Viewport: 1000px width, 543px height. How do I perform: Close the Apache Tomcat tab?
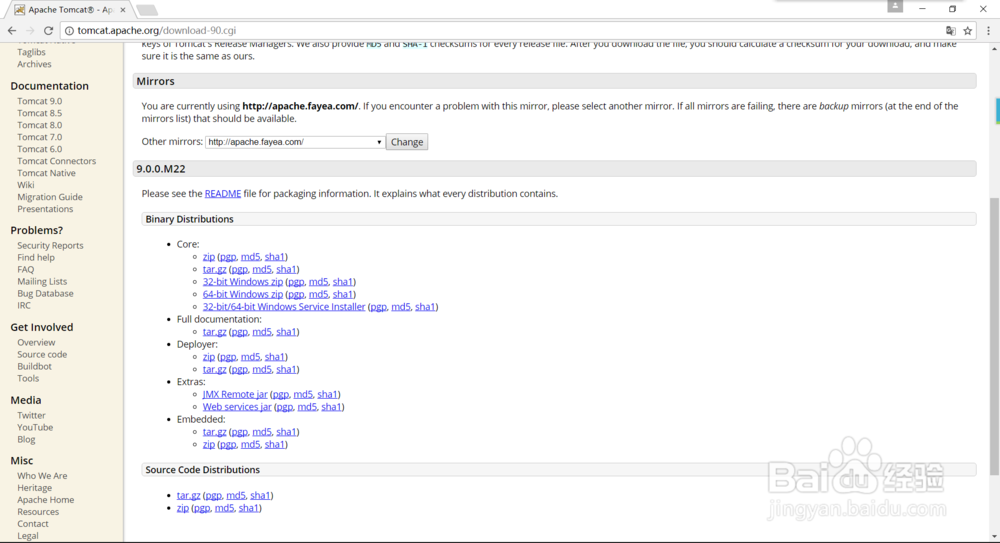123,10
